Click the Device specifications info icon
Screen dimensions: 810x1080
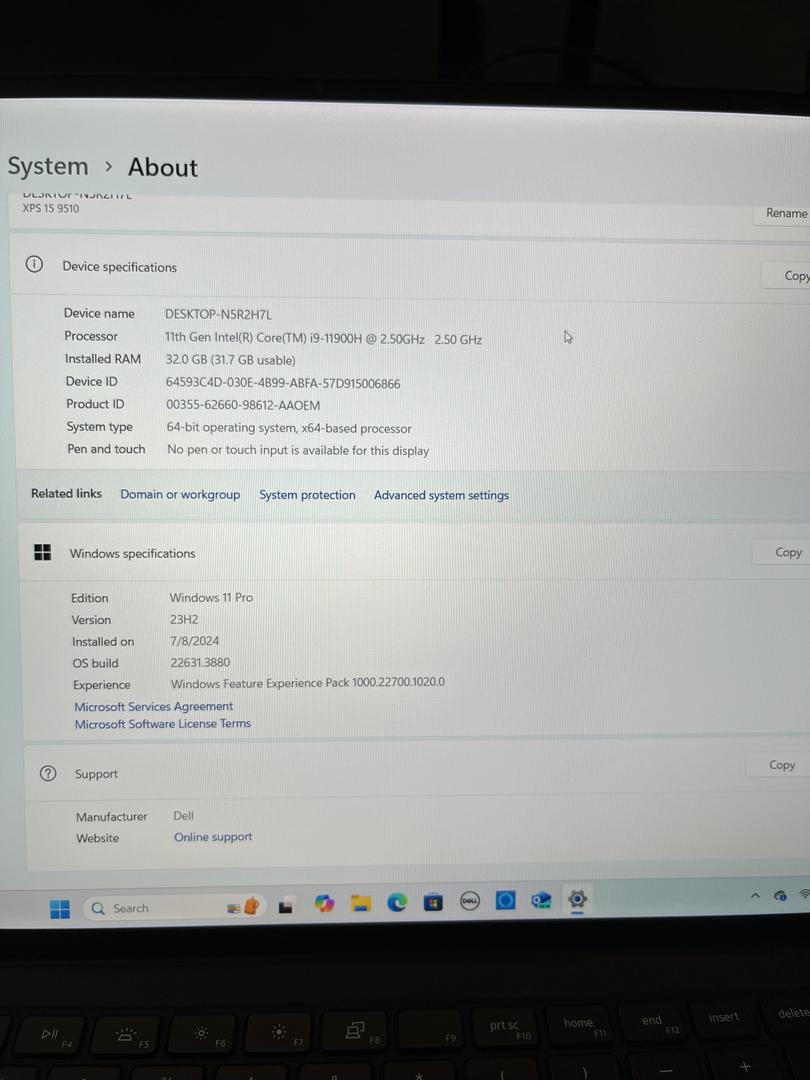(34, 264)
